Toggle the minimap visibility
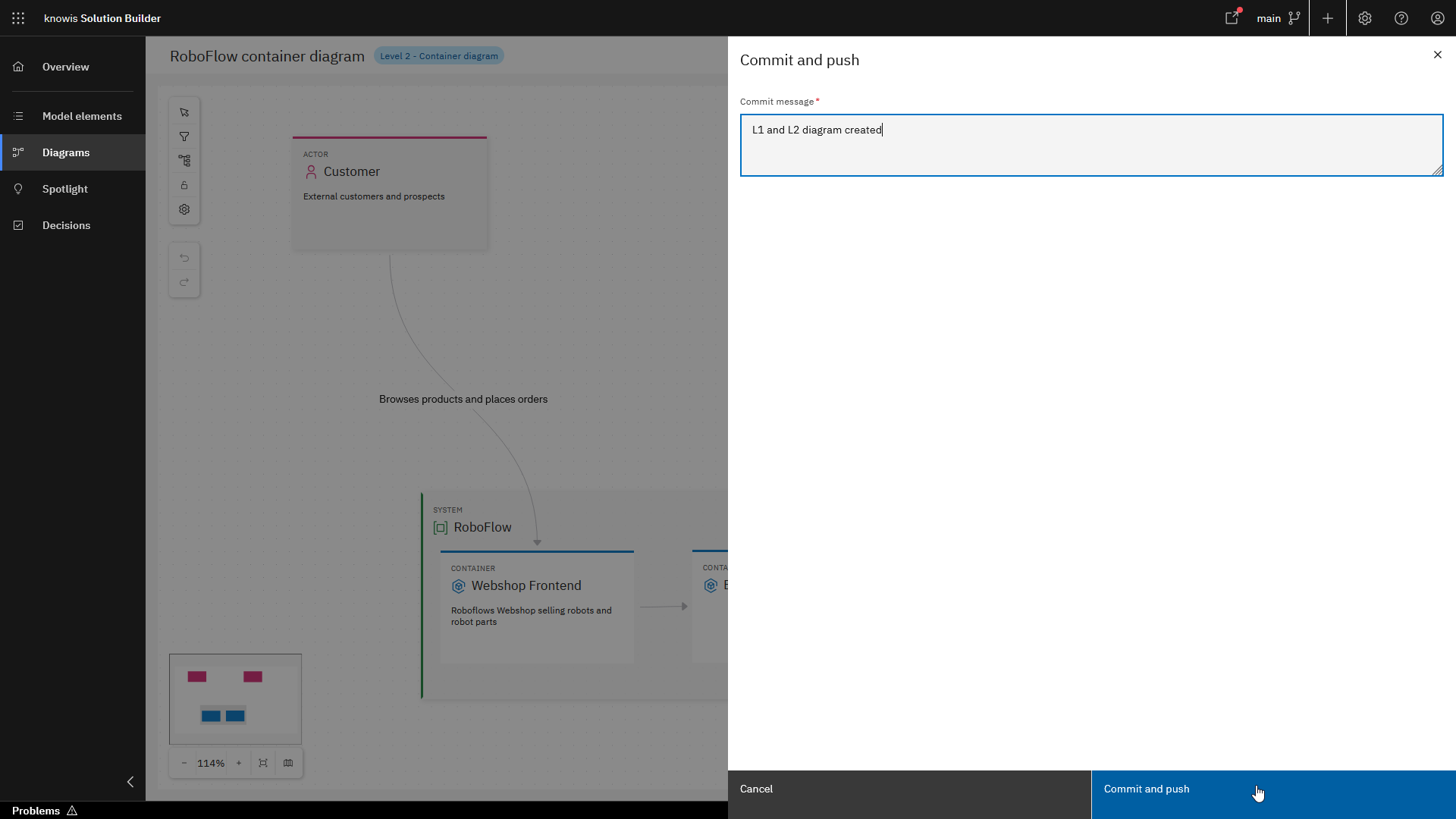 click(288, 763)
